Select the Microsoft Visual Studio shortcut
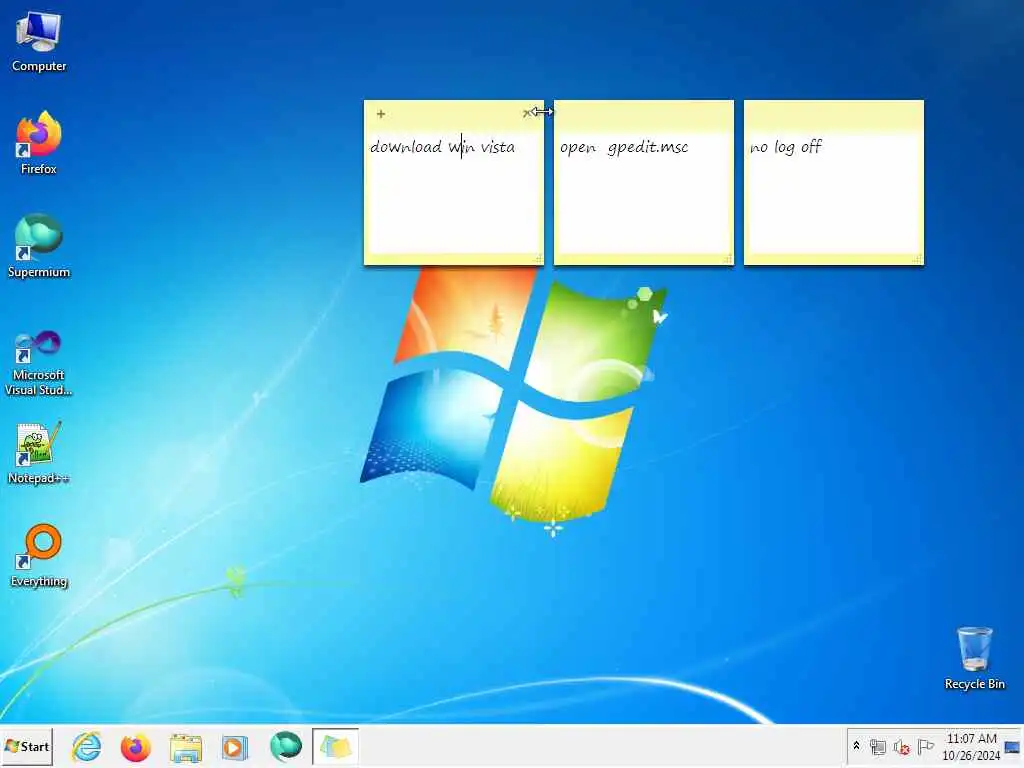Screen dimensions: 1024x768 tap(39, 363)
